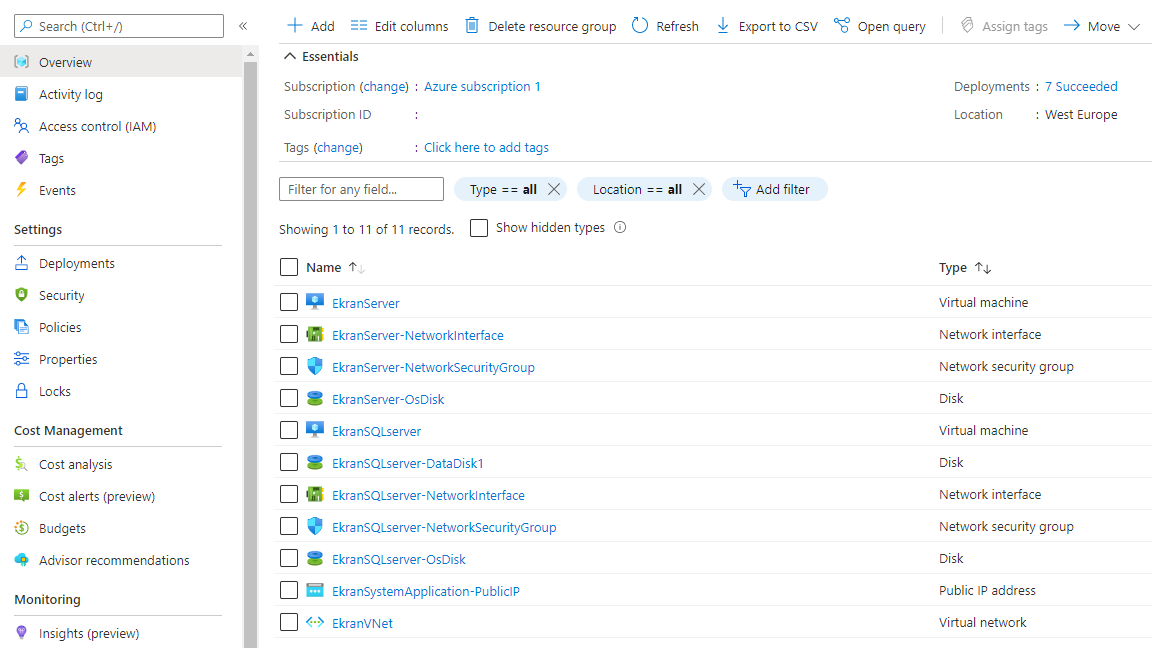Collapse the Essentials section
Image resolution: width=1152 pixels, height=648 pixels.
pyautogui.click(x=291, y=57)
